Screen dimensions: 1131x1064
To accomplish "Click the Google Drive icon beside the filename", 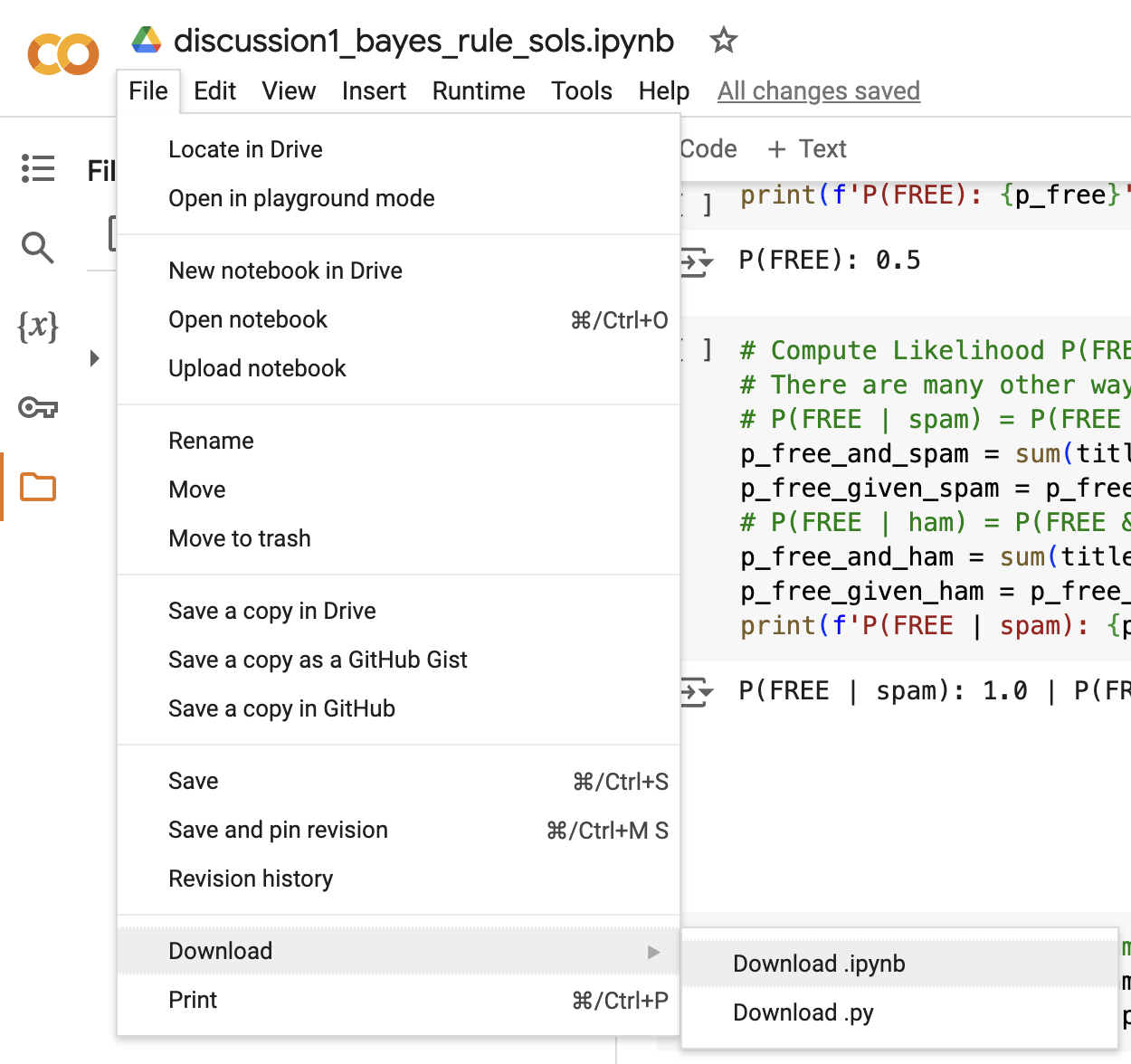I will pos(148,40).
